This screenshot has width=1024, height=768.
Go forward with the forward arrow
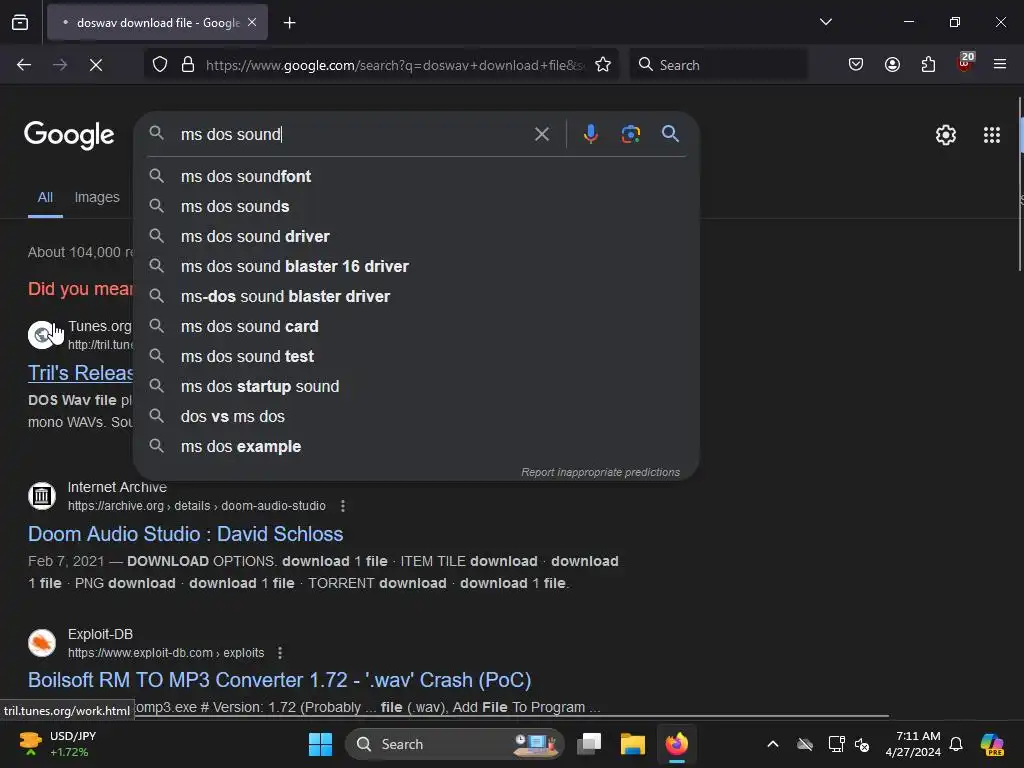tap(60, 65)
